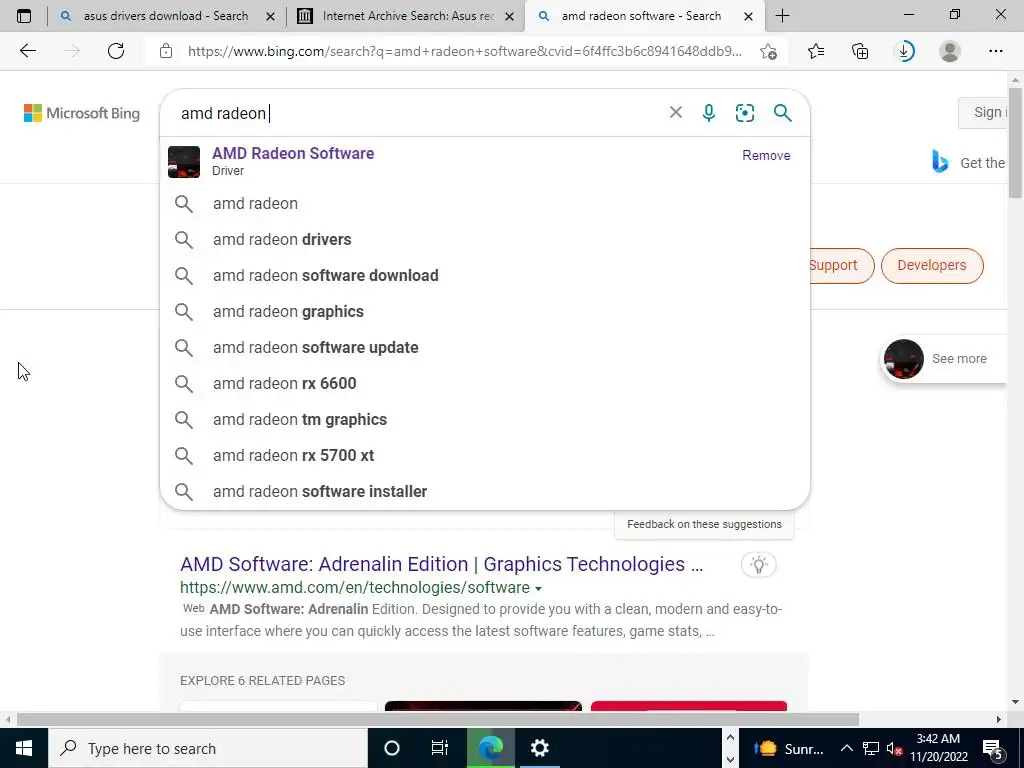Expand dropdown arrow beside amd.com URL
The height and width of the screenshot is (768, 1024).
pos(538,588)
